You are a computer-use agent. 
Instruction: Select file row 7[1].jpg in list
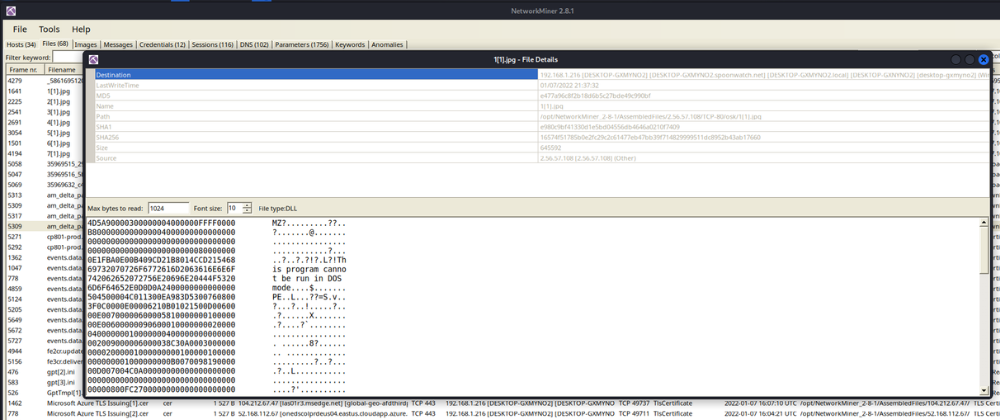click(x=45, y=153)
